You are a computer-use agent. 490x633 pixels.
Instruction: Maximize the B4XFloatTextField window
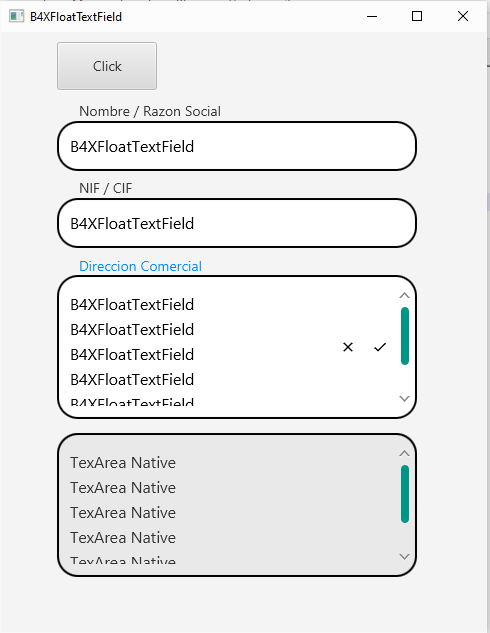pos(417,16)
